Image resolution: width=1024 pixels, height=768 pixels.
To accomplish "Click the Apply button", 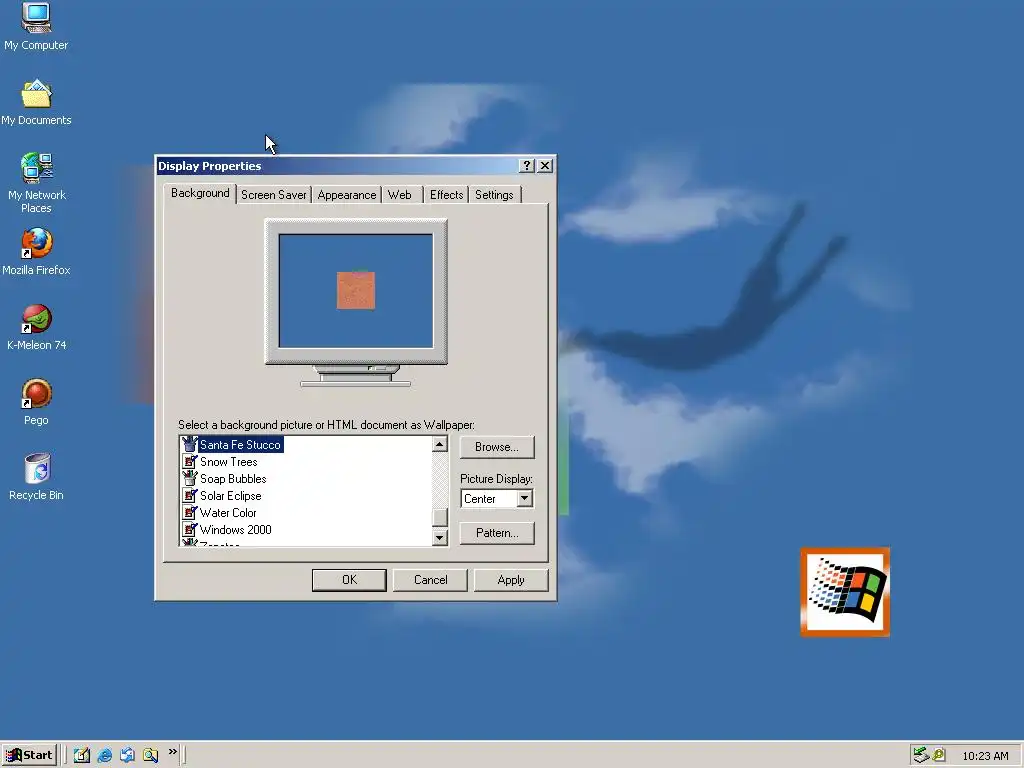I will [x=511, y=580].
